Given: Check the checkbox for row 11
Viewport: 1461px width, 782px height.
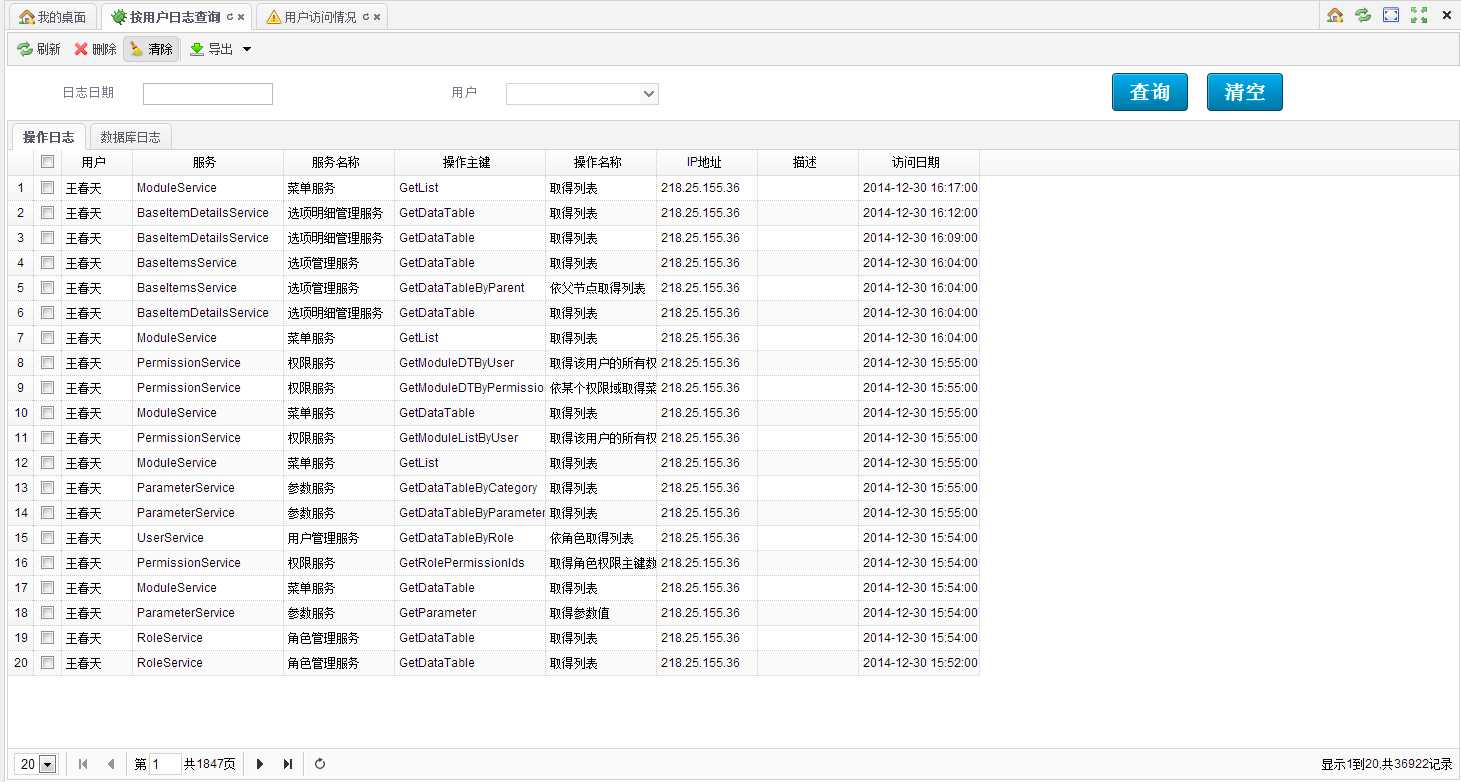Looking at the screenshot, I should 47,437.
